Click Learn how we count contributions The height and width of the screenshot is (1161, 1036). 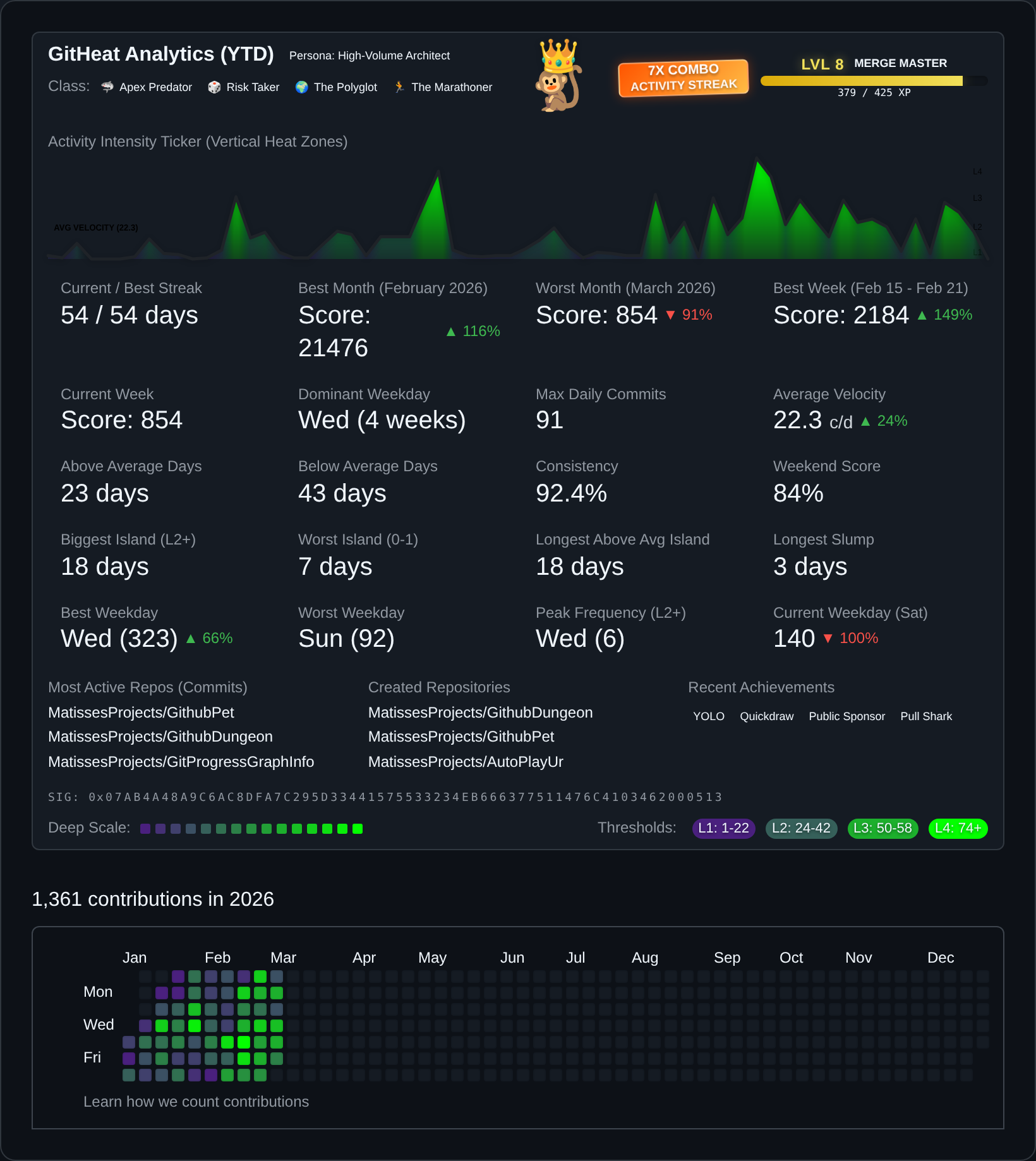coord(196,1102)
